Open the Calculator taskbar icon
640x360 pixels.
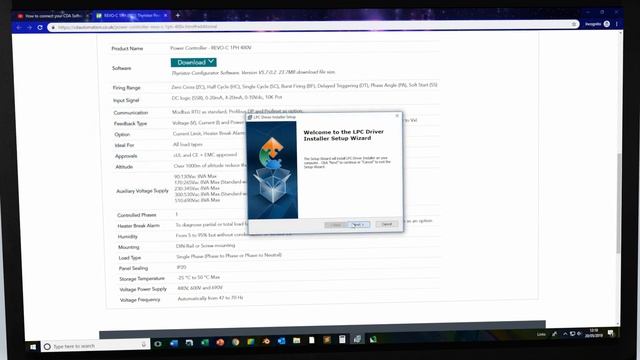pos(342,339)
